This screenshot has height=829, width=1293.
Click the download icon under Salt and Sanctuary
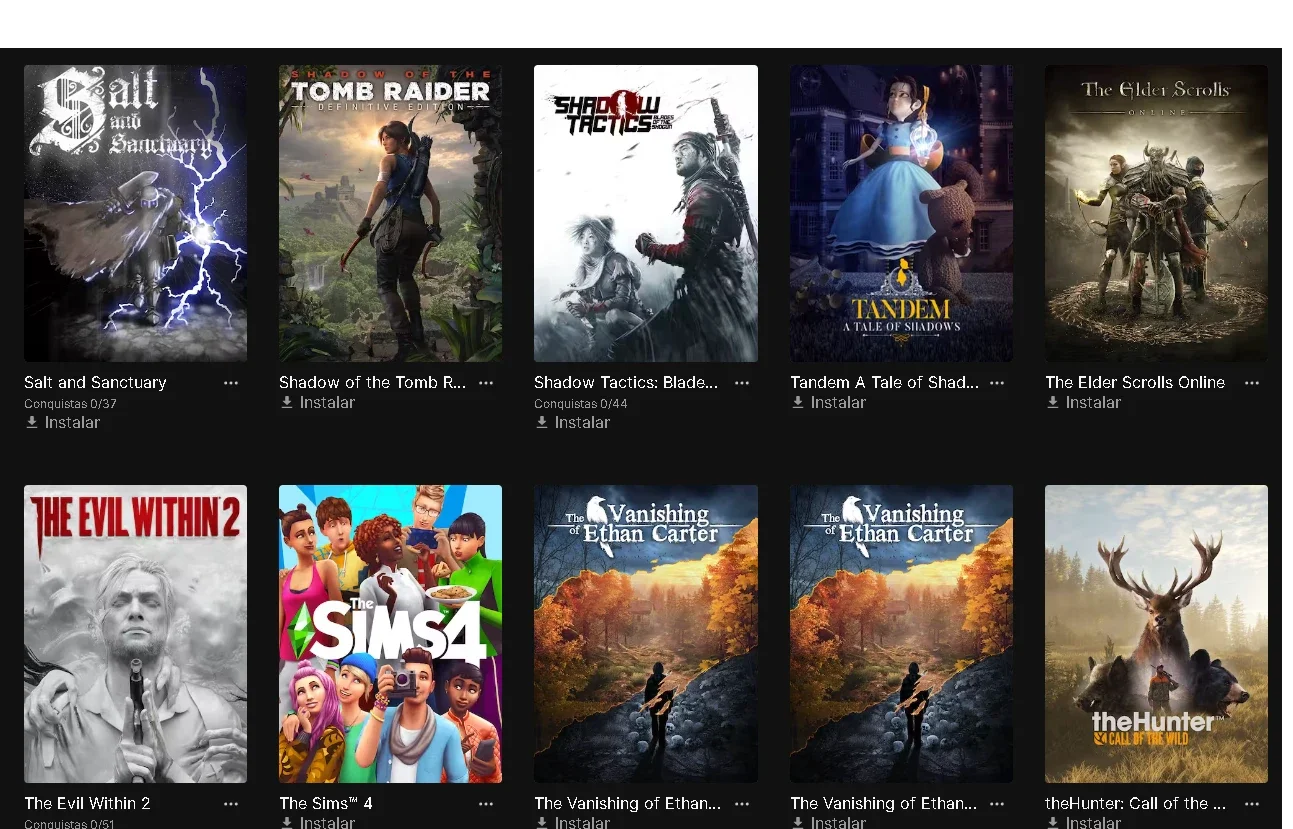click(x=32, y=423)
